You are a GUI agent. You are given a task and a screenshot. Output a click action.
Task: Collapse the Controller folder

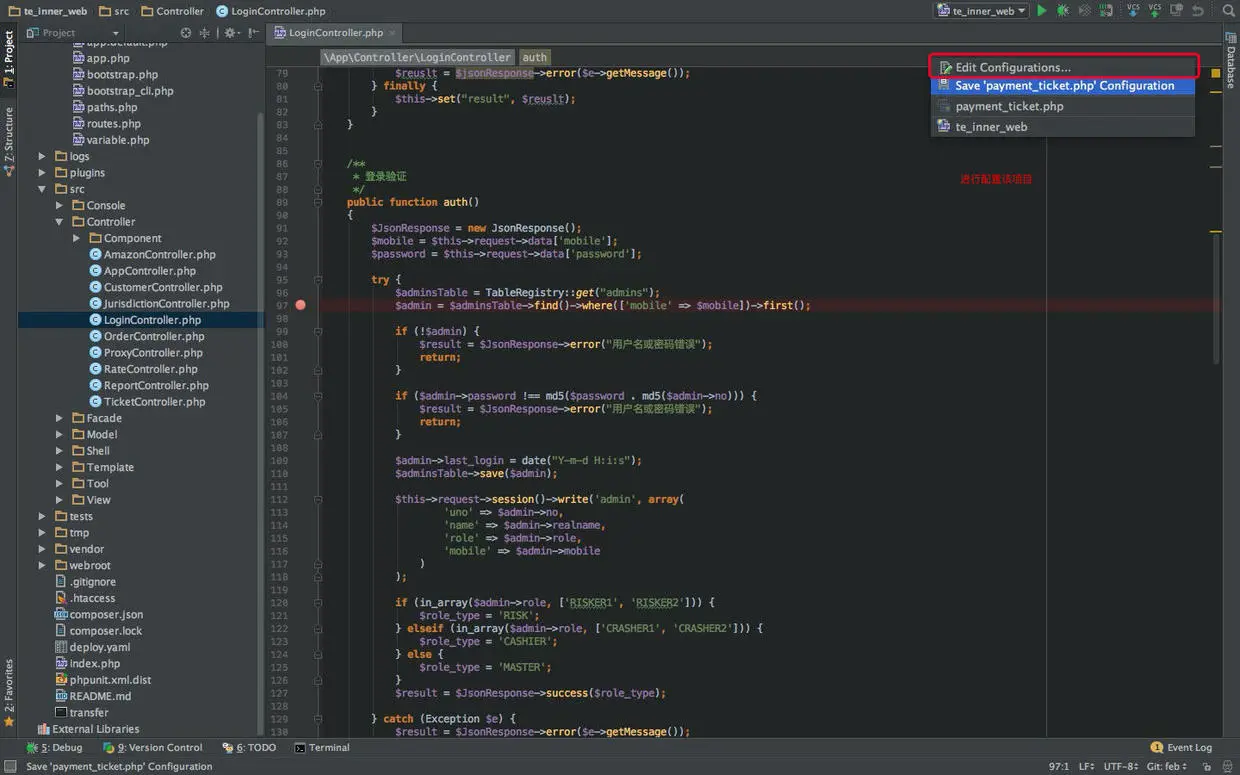click(59, 222)
